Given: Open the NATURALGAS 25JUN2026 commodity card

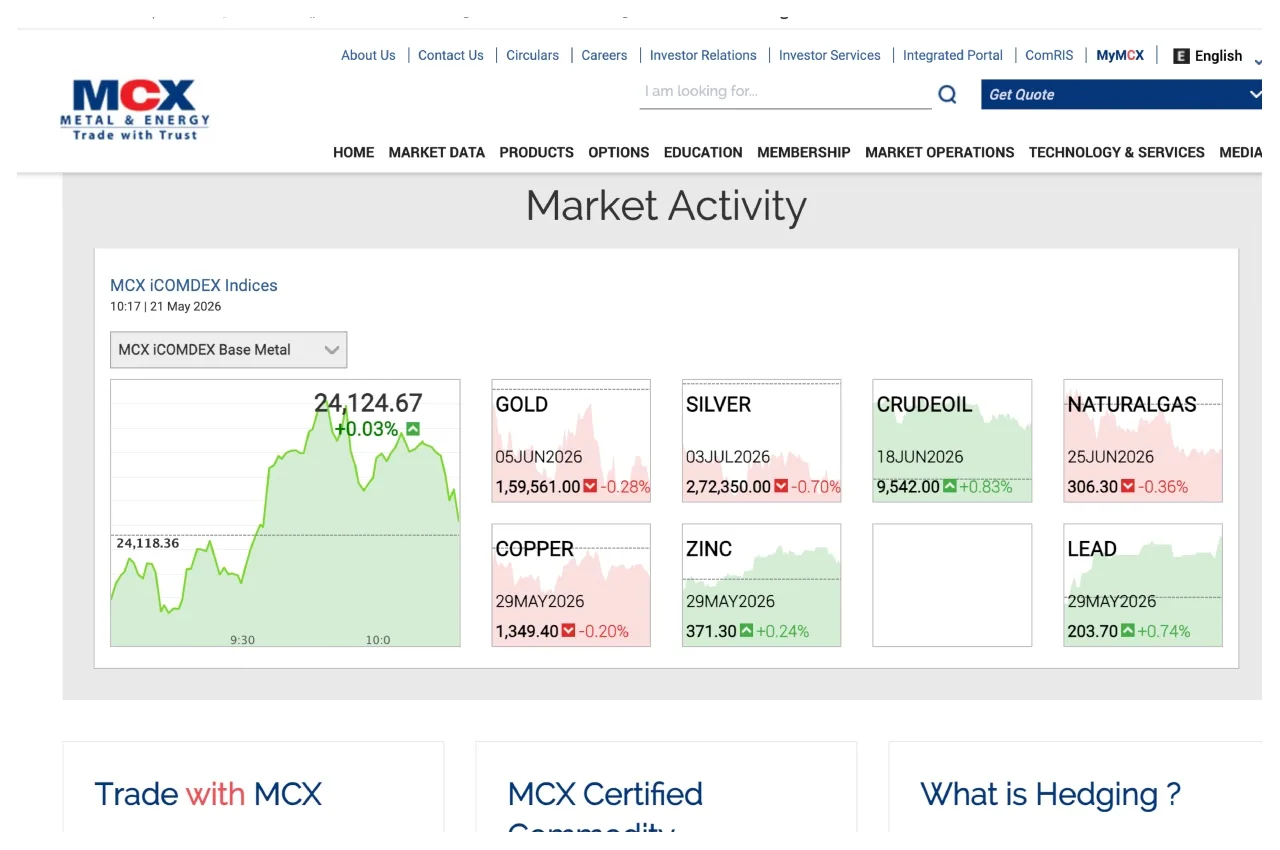Looking at the screenshot, I should [1143, 441].
